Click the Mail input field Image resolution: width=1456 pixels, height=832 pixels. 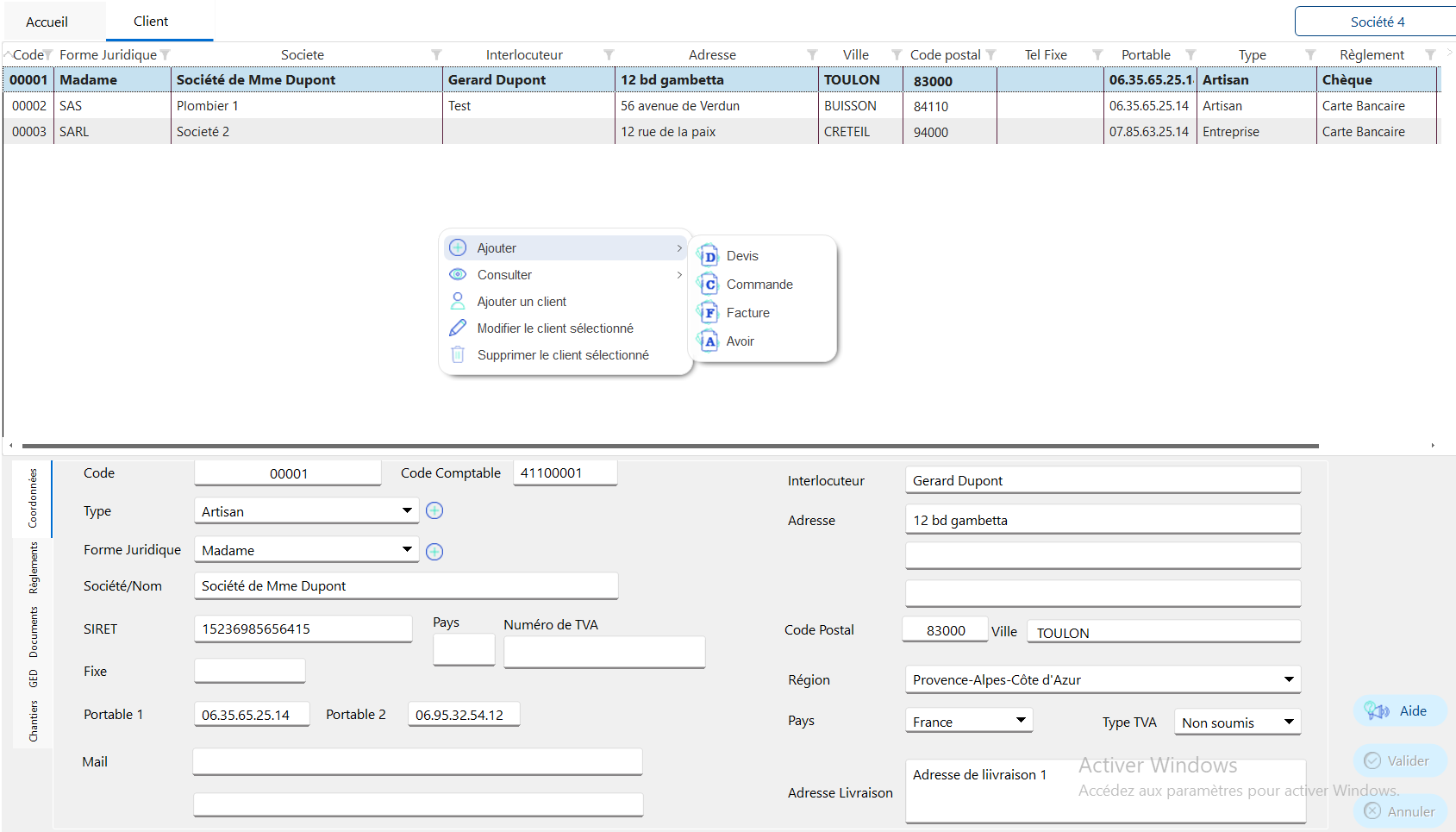click(417, 761)
